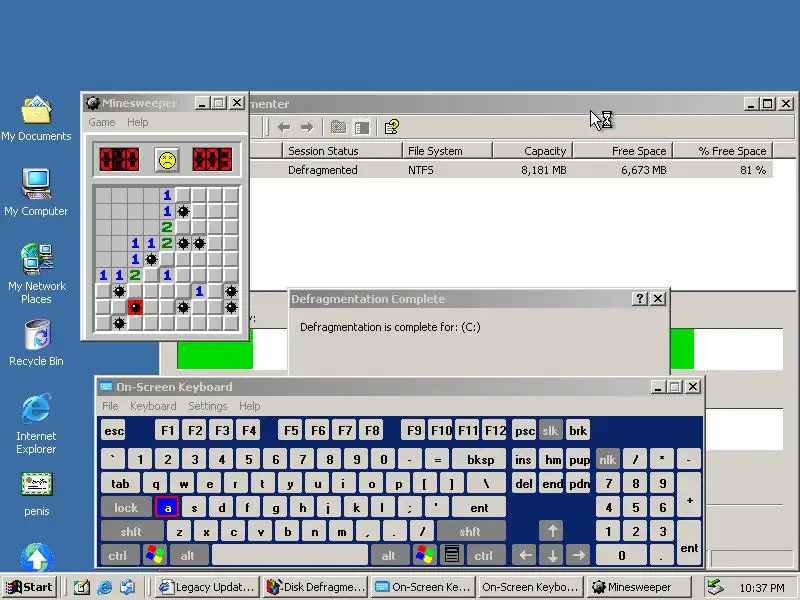Click the down arrow key on keyboard
Screen dimensions: 800x600
[x=552, y=556]
